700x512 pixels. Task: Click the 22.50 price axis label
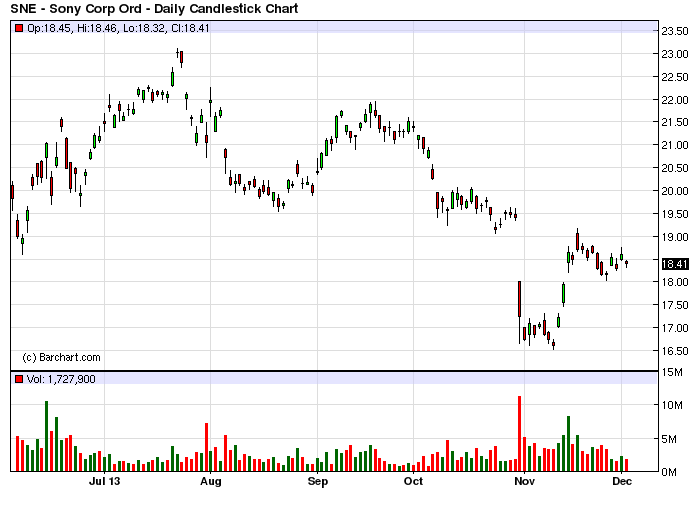pyautogui.click(x=675, y=77)
